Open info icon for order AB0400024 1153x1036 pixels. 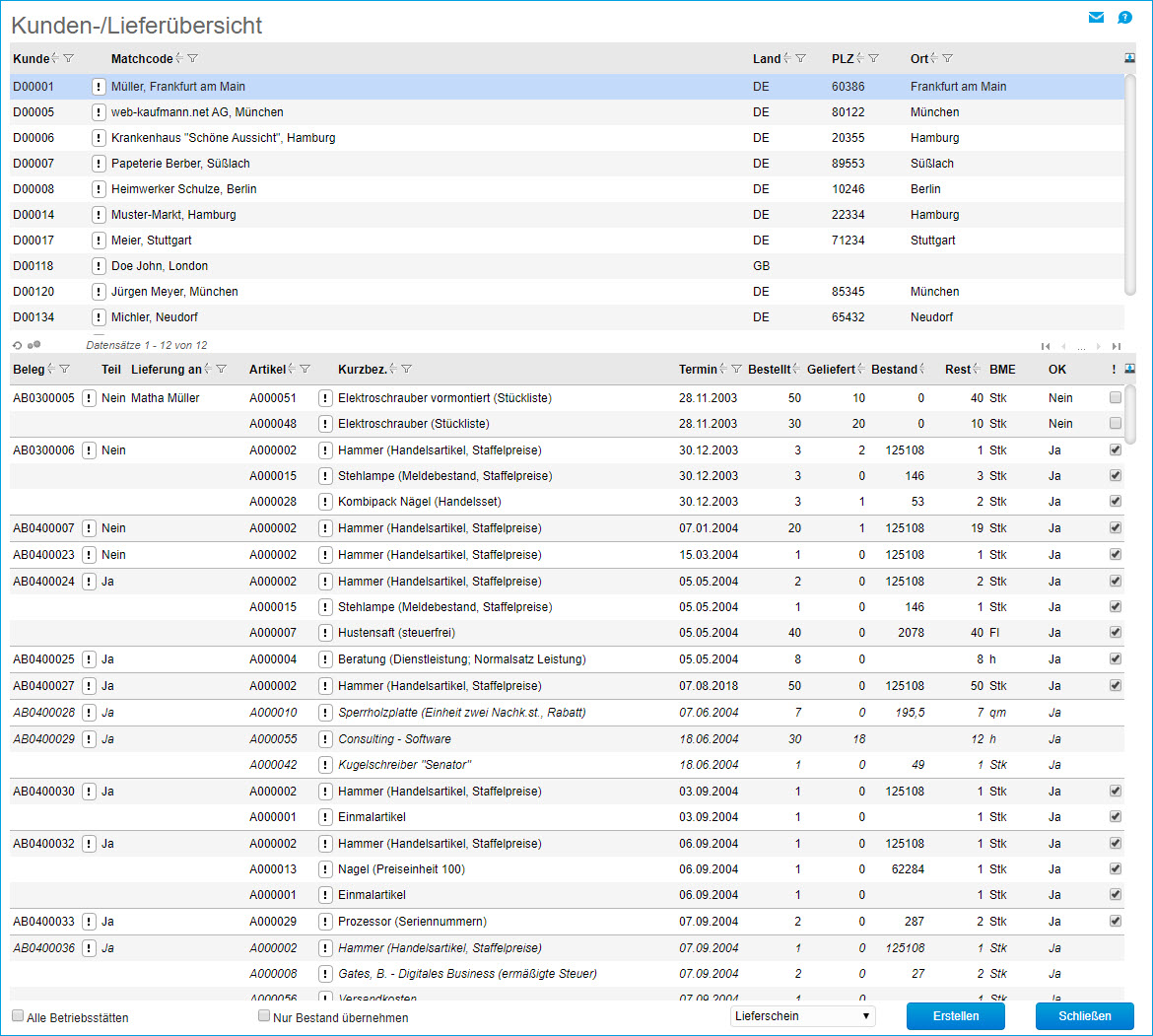click(x=89, y=581)
